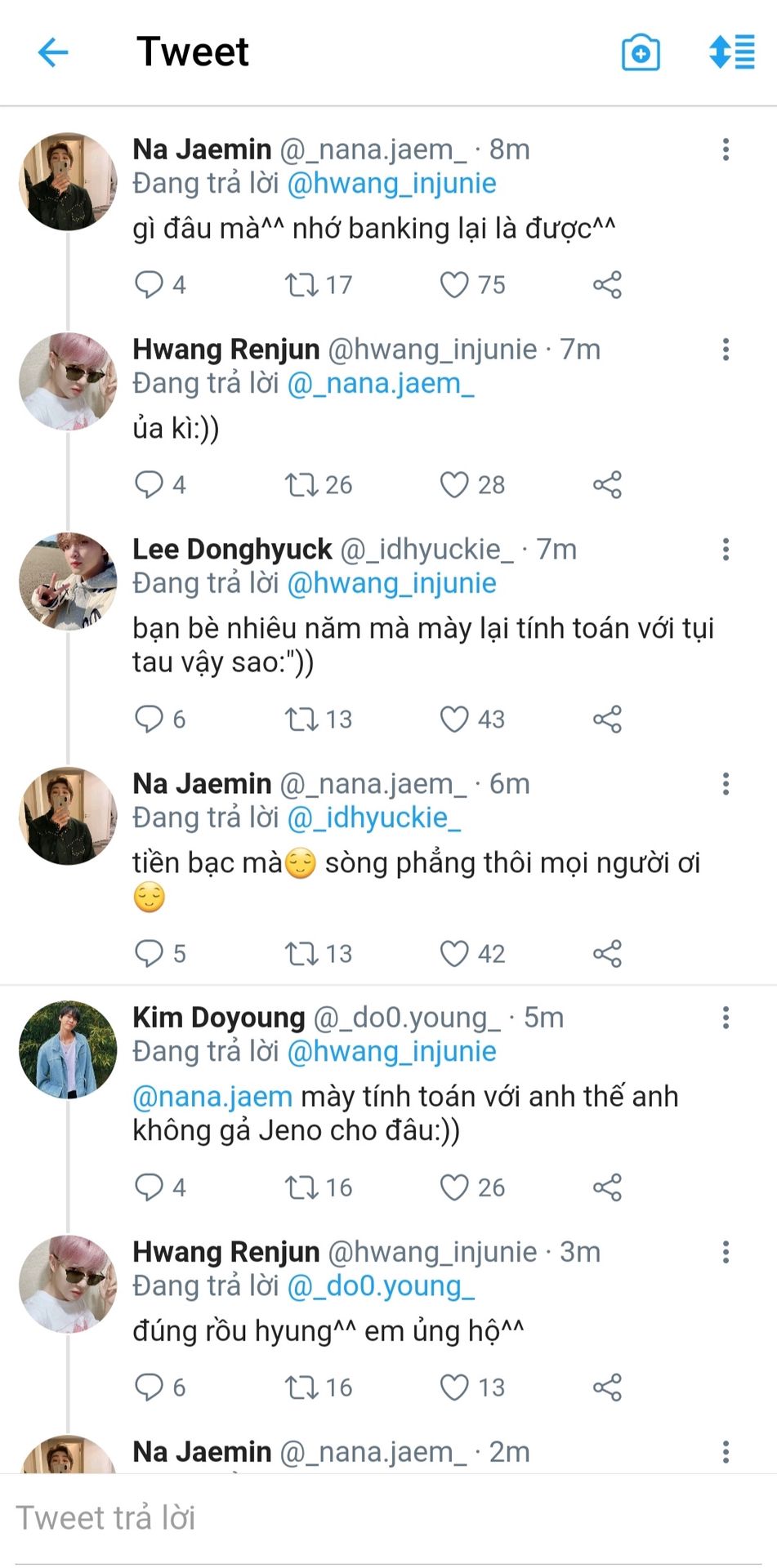Open Kim Doyoung's display name profile
Image resolution: width=777 pixels, height=1568 pixels.
coord(219,1018)
